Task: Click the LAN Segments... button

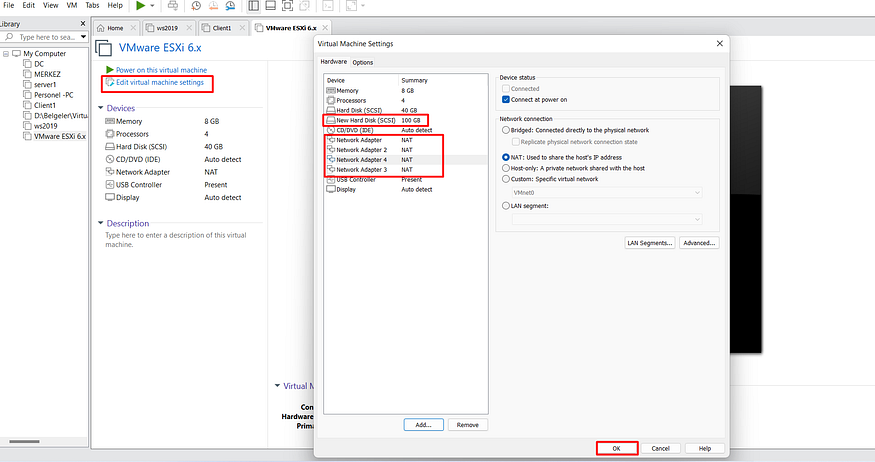Action: (650, 243)
